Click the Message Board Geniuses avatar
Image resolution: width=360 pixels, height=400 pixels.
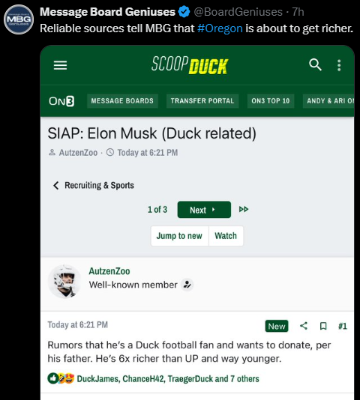19,19
